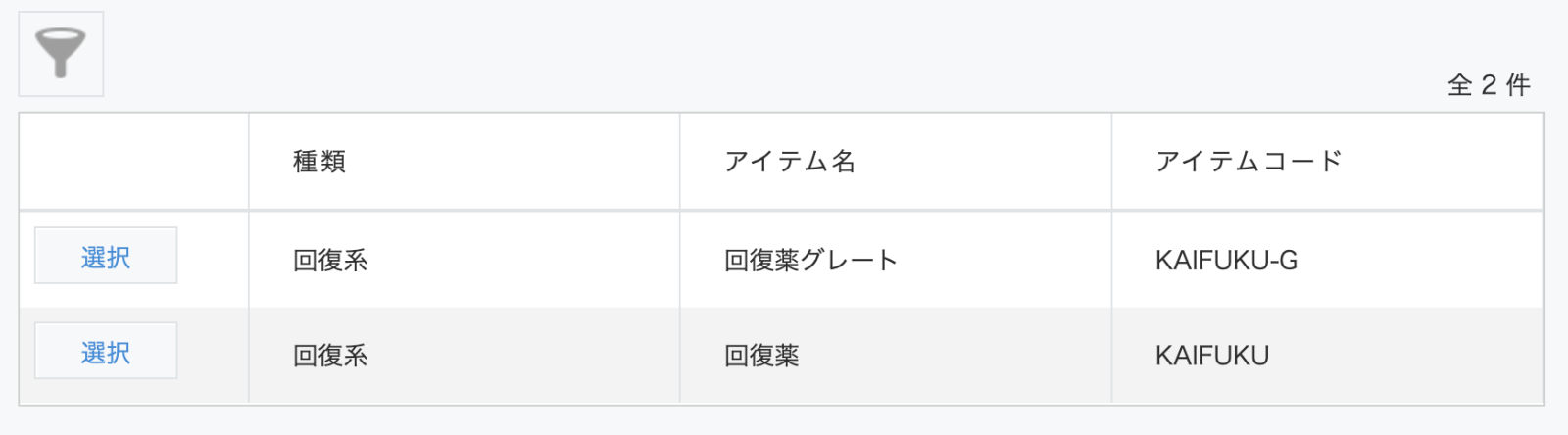The width and height of the screenshot is (1568, 435).
Task: Click the アイテム名 column header
Action: click(790, 161)
